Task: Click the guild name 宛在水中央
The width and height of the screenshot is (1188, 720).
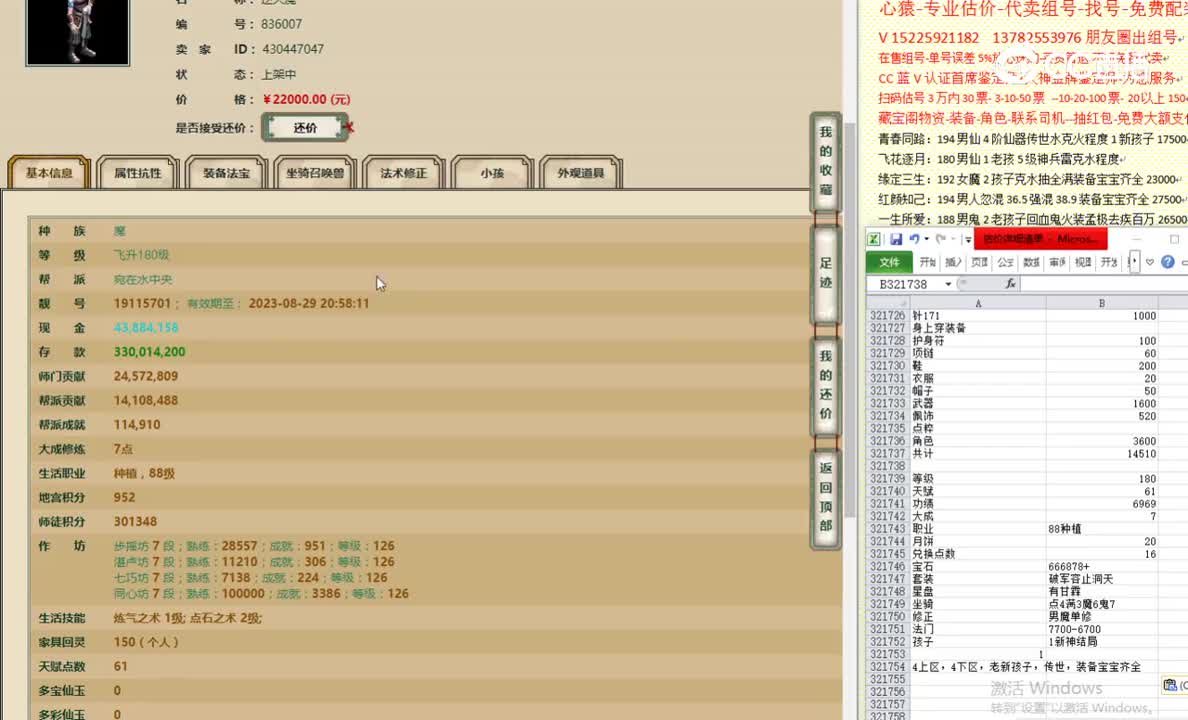Action: pyautogui.click(x=143, y=280)
